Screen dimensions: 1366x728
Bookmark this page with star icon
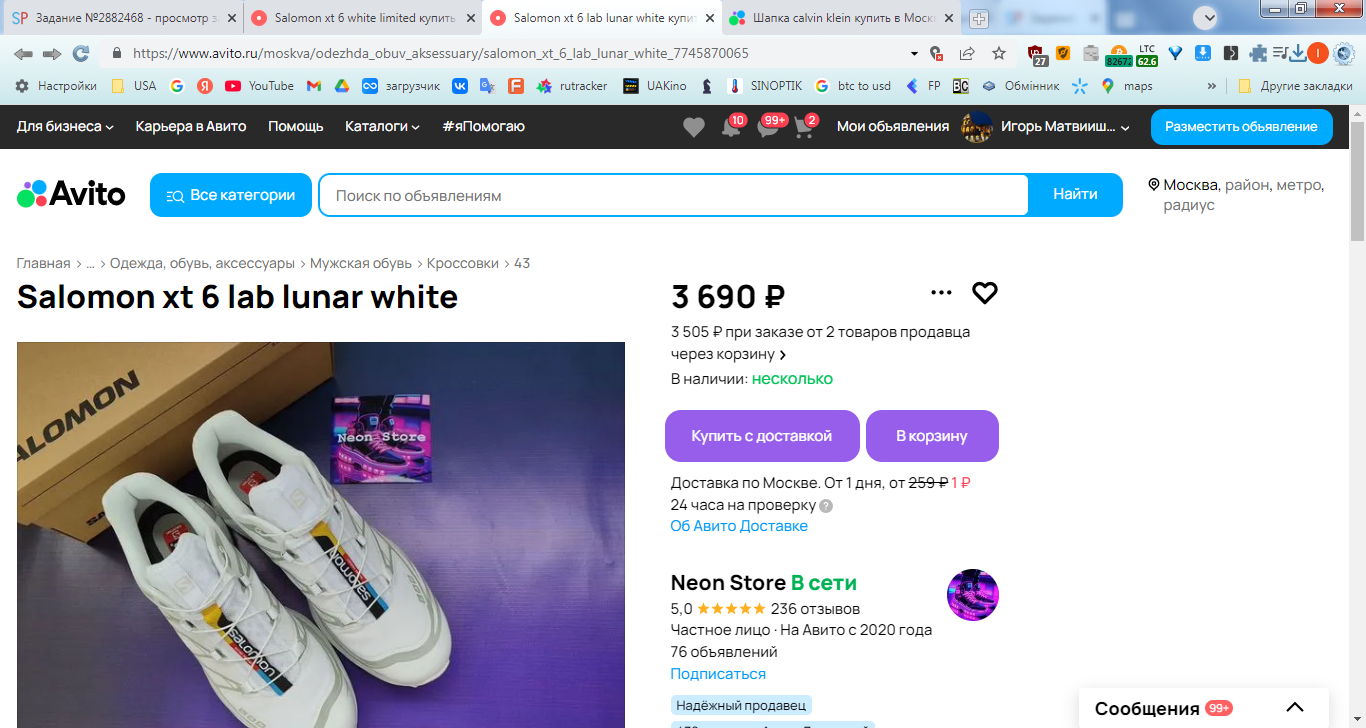[x=998, y=53]
